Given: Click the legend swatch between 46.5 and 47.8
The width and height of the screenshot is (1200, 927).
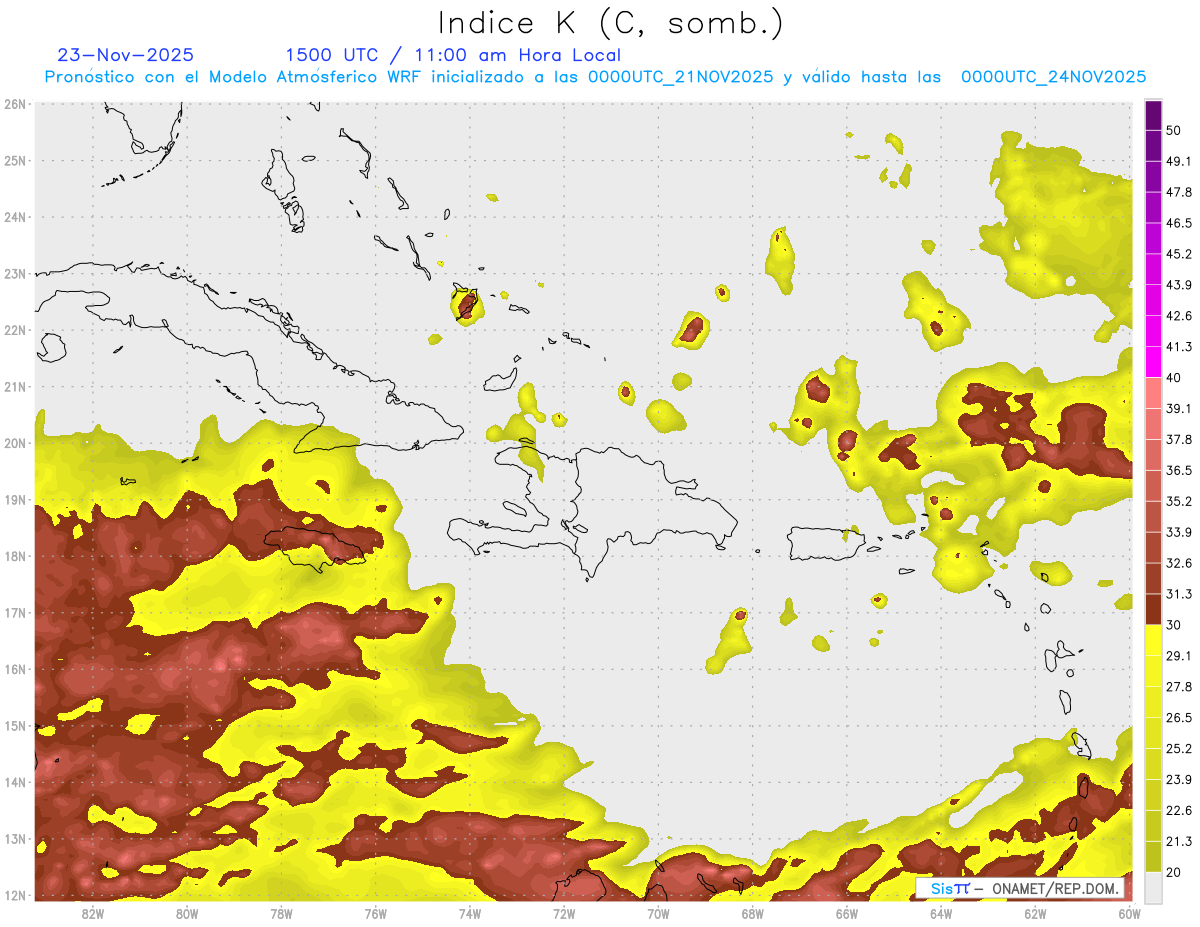Looking at the screenshot, I should [1153, 208].
